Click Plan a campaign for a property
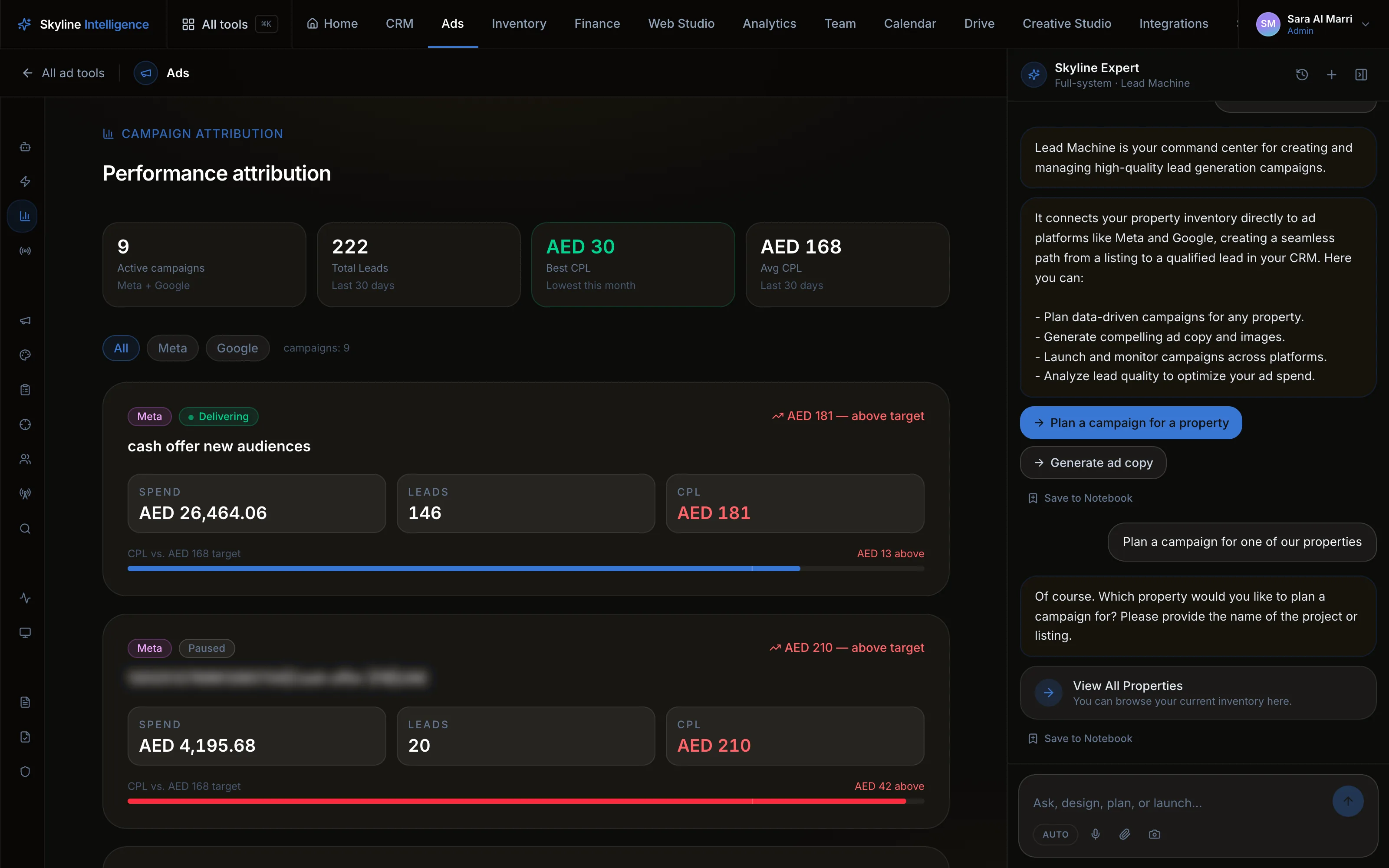The image size is (1389, 868). click(1131, 423)
